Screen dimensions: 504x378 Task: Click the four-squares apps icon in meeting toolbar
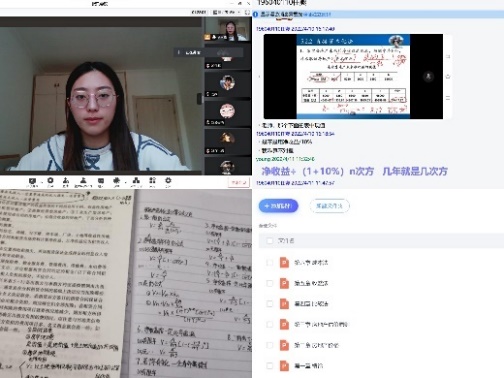pyautogui.click(x=152, y=181)
